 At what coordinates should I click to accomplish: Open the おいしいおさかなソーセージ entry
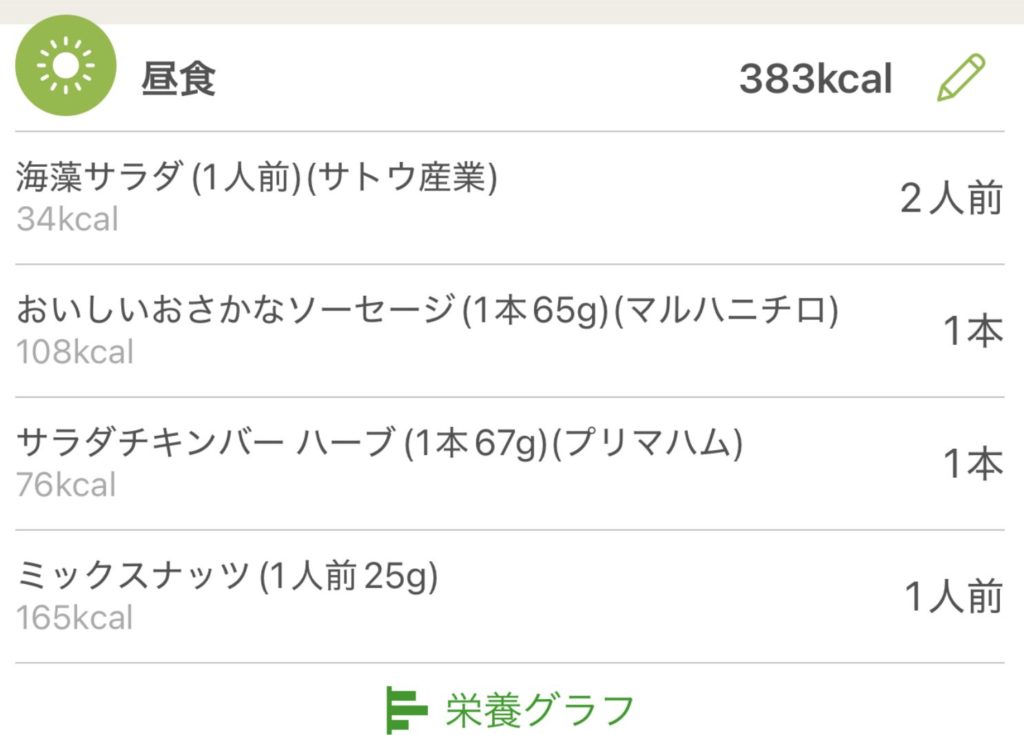click(236, 312)
